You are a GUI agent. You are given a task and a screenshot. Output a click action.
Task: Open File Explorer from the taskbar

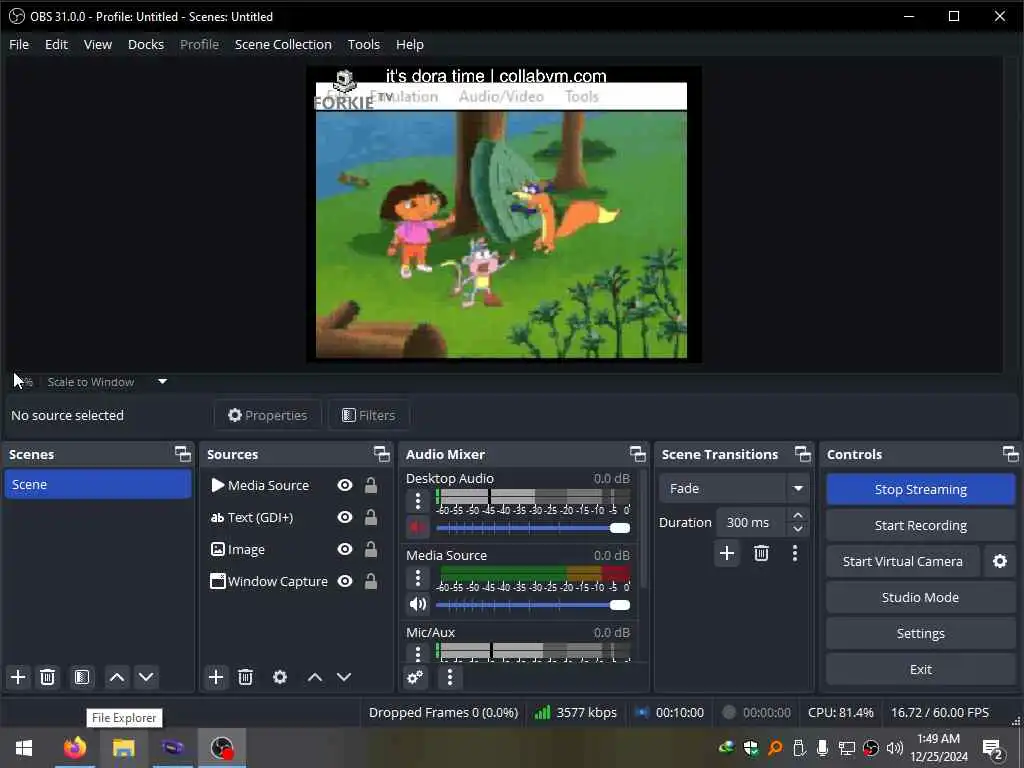click(x=123, y=748)
